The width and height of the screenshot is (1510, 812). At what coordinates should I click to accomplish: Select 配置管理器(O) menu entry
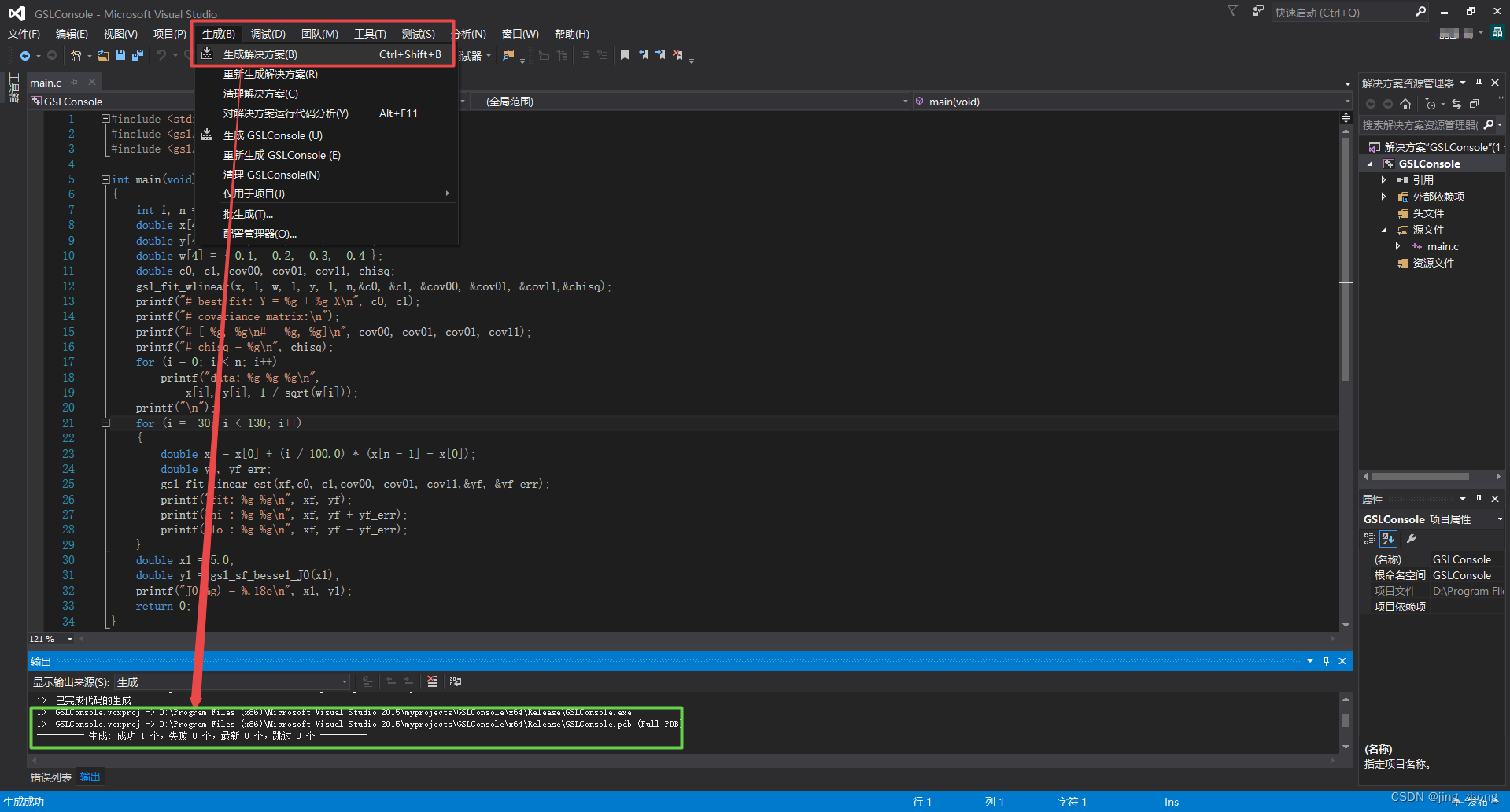point(326,234)
